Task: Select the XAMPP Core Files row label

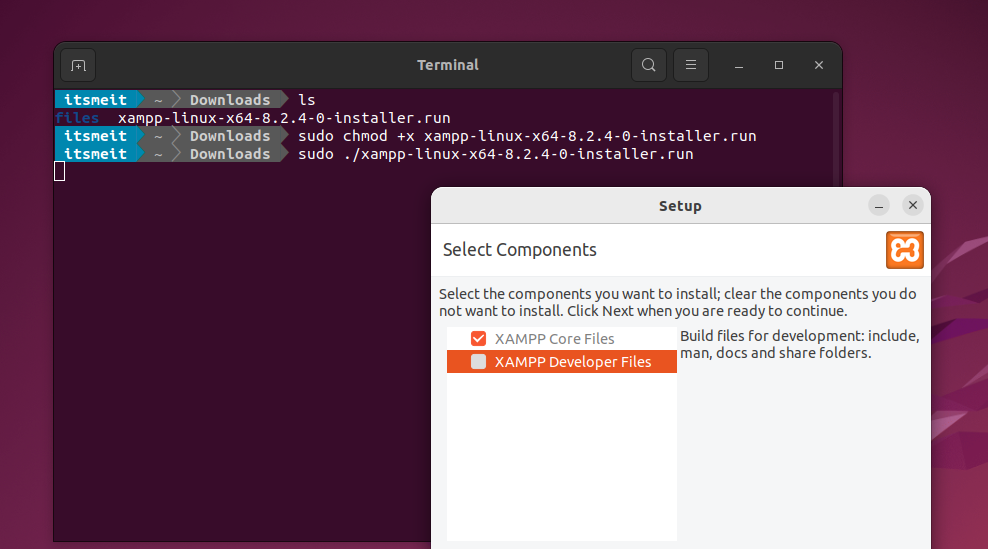Action: [554, 339]
